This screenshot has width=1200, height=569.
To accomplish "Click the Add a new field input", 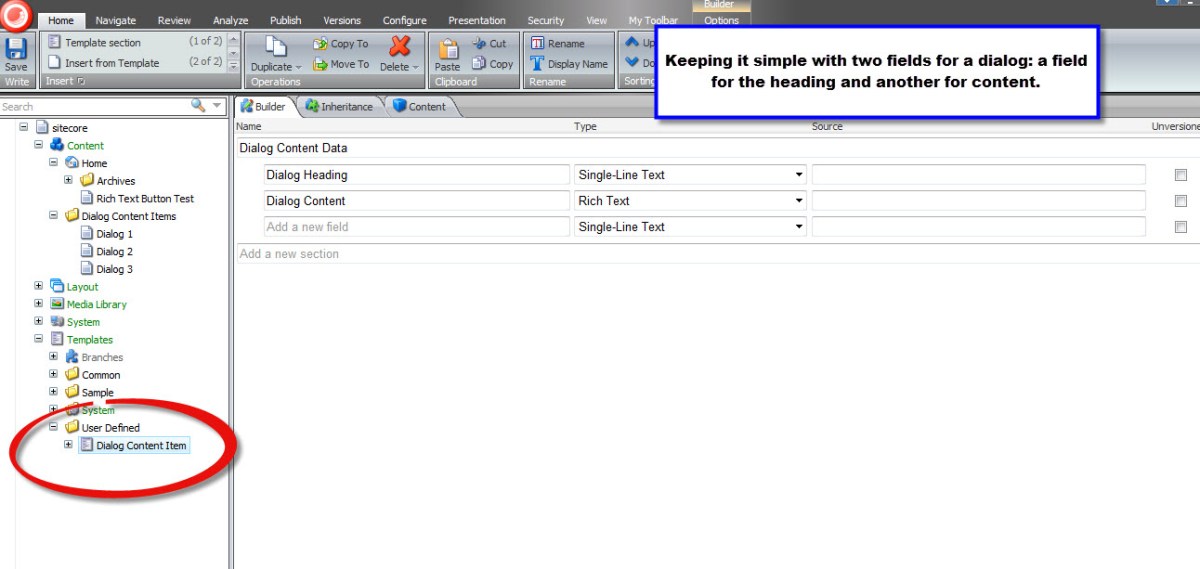I will click(415, 227).
